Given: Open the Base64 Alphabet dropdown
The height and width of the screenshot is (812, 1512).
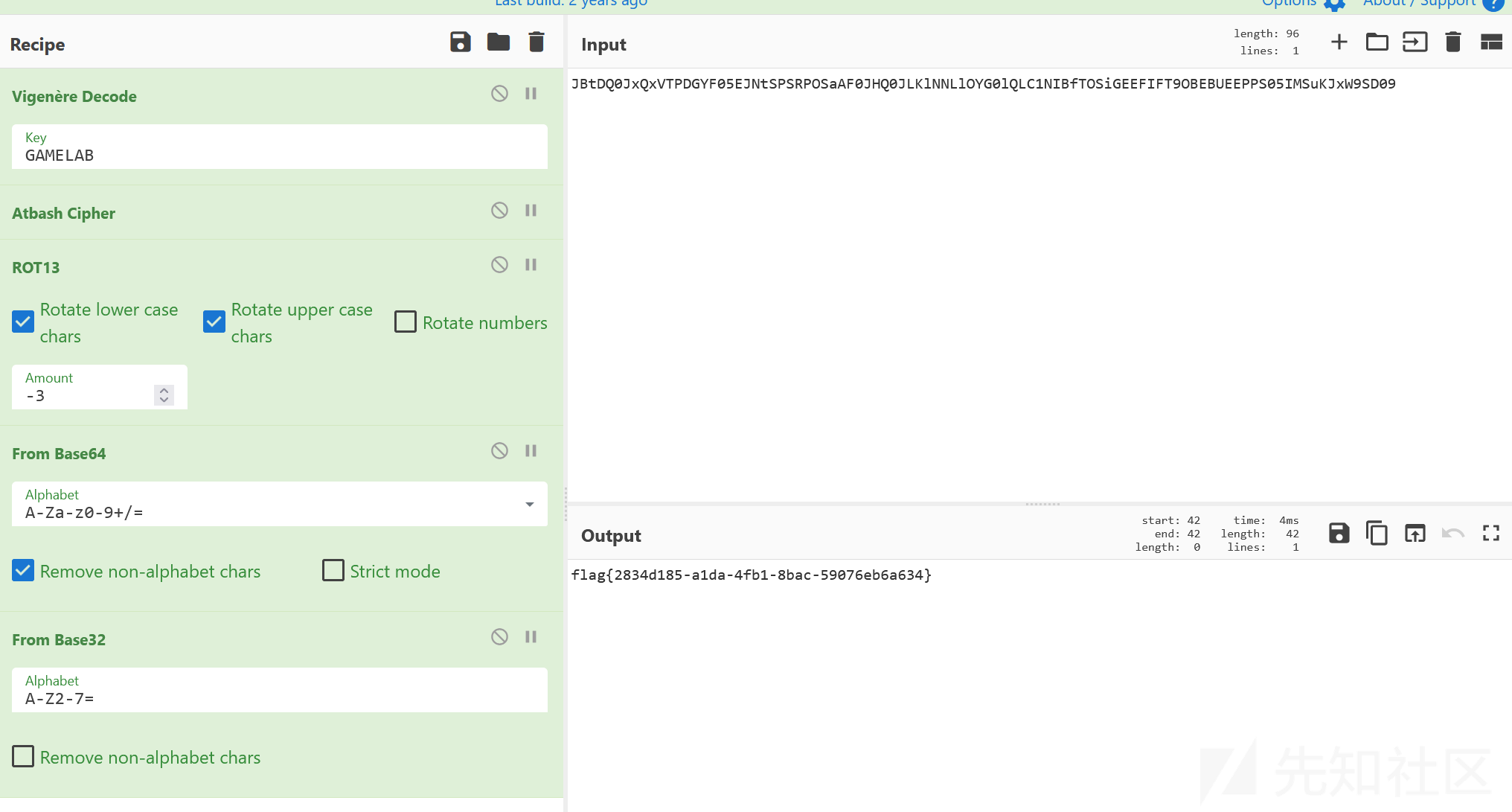Looking at the screenshot, I should tap(529, 505).
